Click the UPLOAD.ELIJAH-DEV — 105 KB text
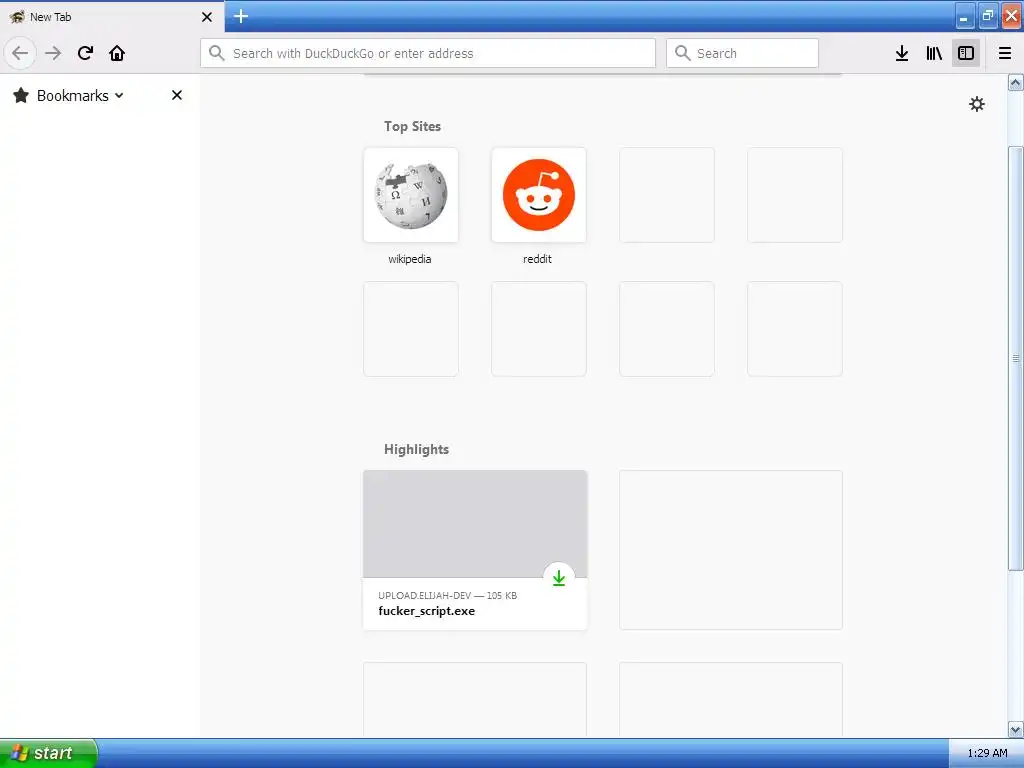This screenshot has height=768, width=1024. click(447, 596)
